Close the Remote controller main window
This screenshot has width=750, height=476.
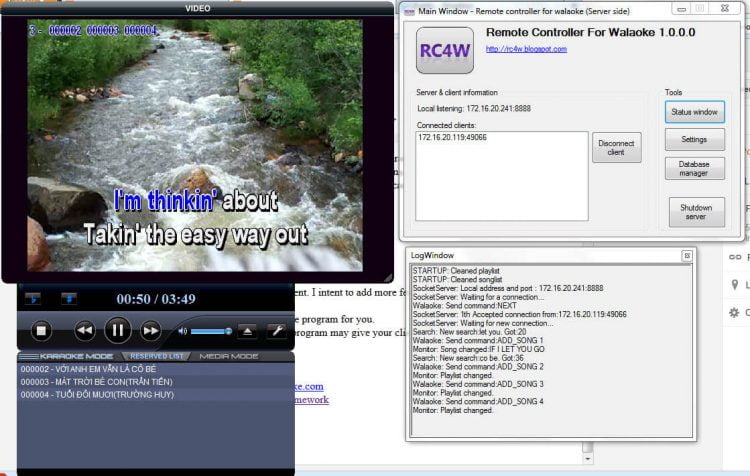click(725, 9)
